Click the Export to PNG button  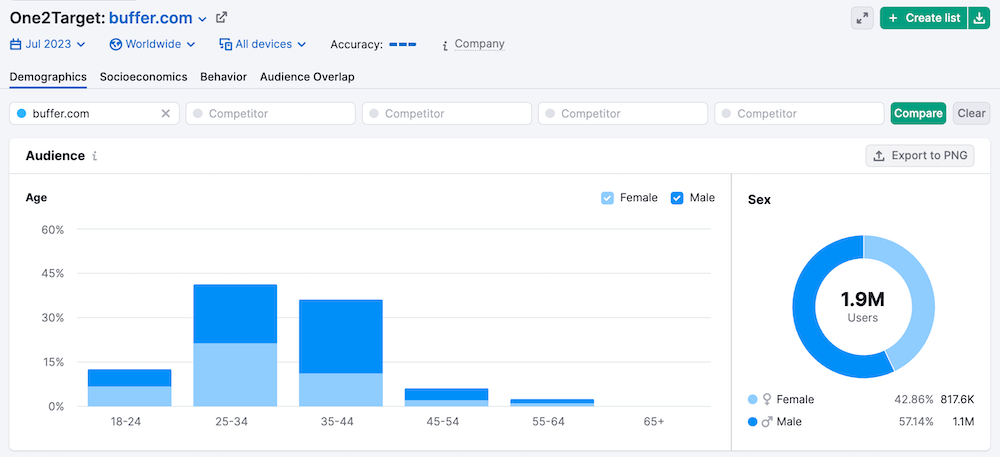tap(919, 155)
